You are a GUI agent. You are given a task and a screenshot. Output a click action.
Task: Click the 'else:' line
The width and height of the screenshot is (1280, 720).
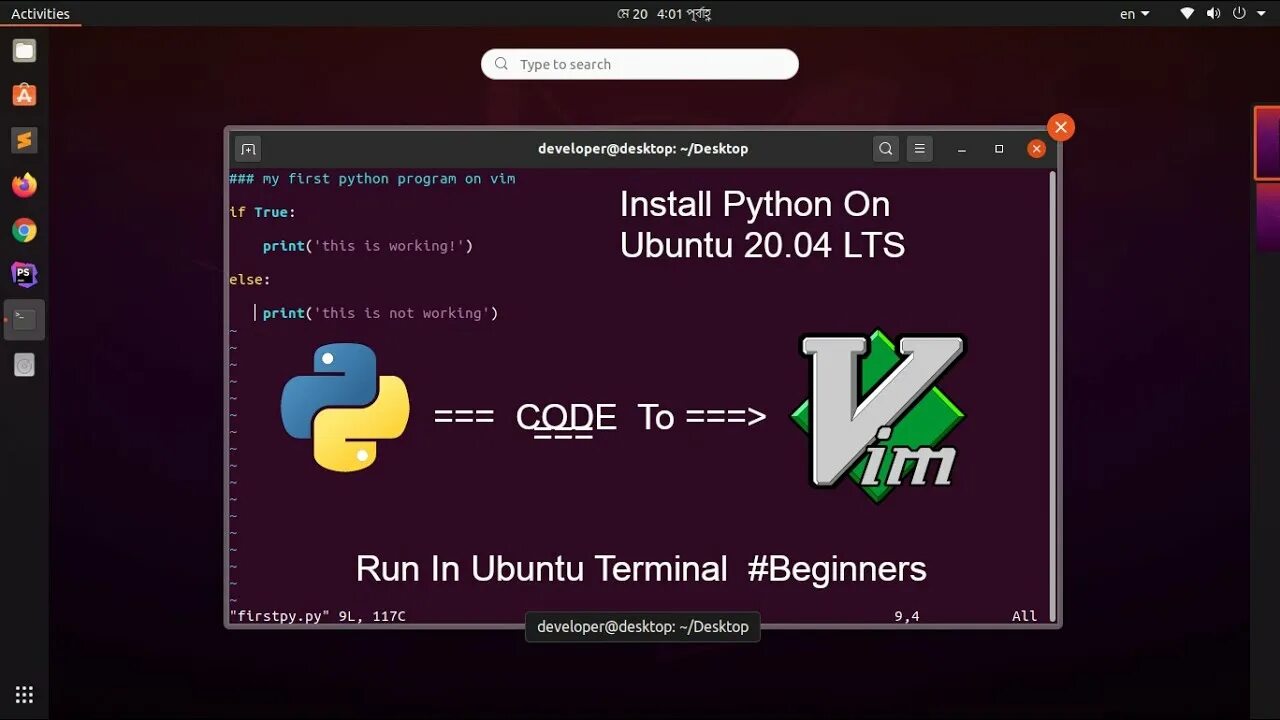pyautogui.click(x=250, y=280)
